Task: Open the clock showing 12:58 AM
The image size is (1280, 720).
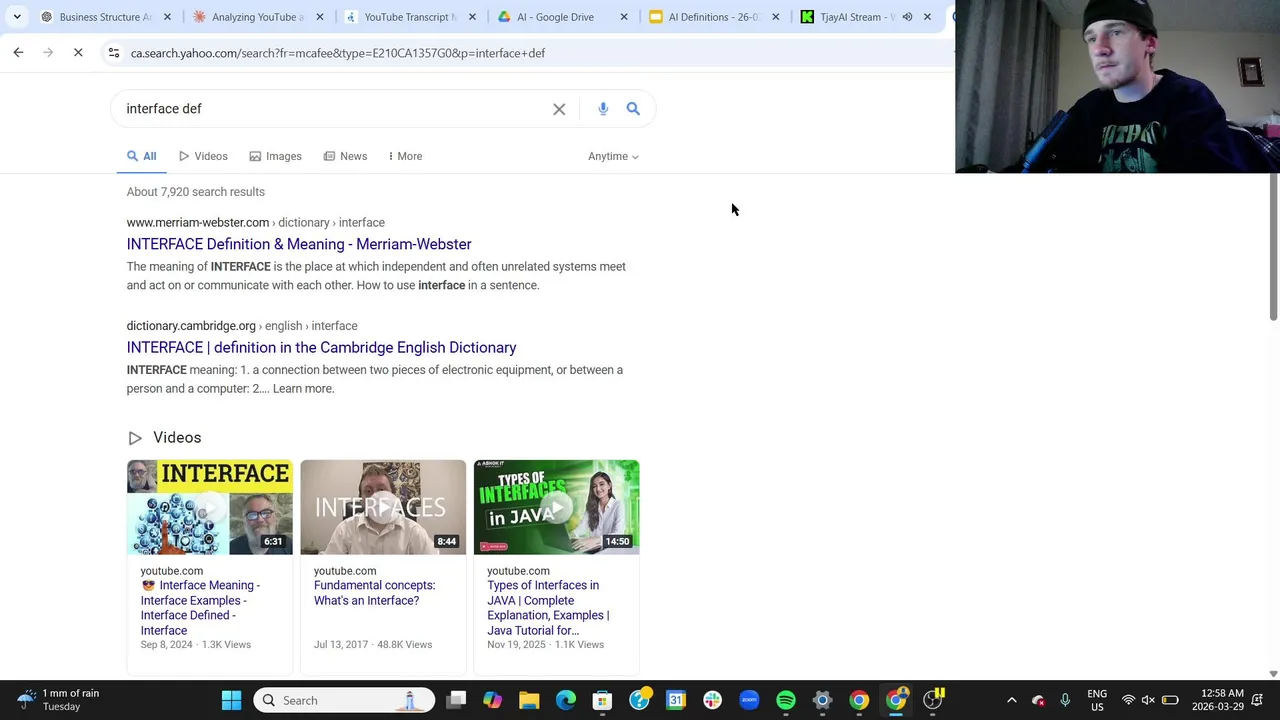Action: (1219, 700)
